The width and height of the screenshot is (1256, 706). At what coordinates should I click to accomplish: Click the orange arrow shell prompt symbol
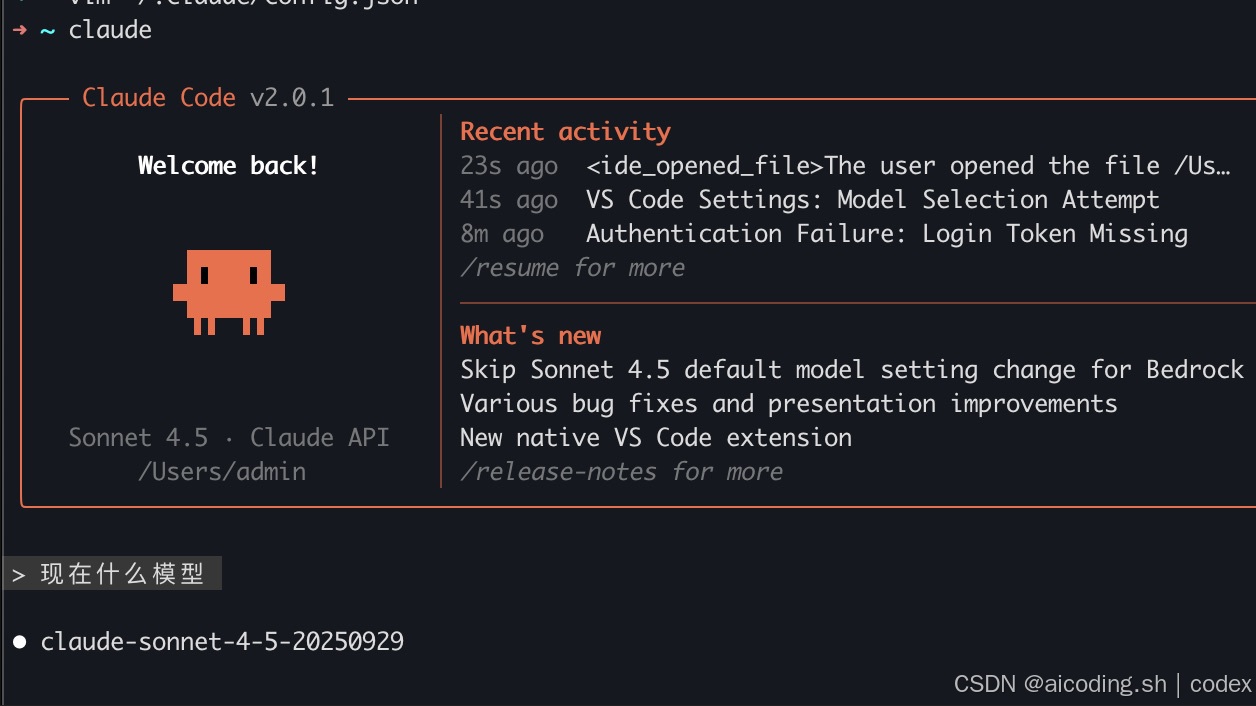point(19,30)
